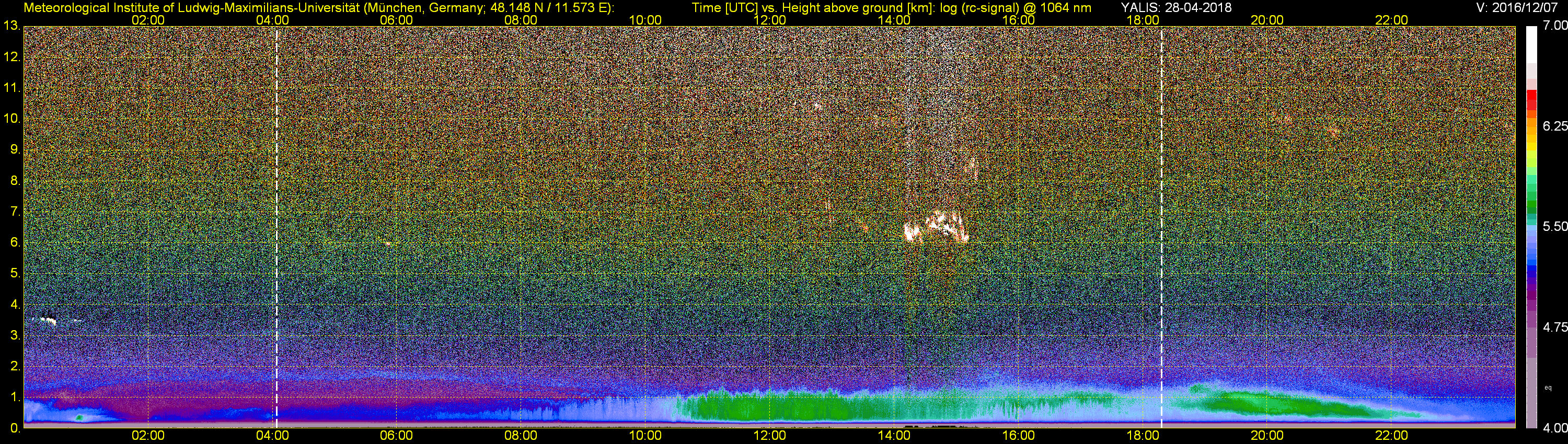Click the 1 km height axis label

(15, 397)
